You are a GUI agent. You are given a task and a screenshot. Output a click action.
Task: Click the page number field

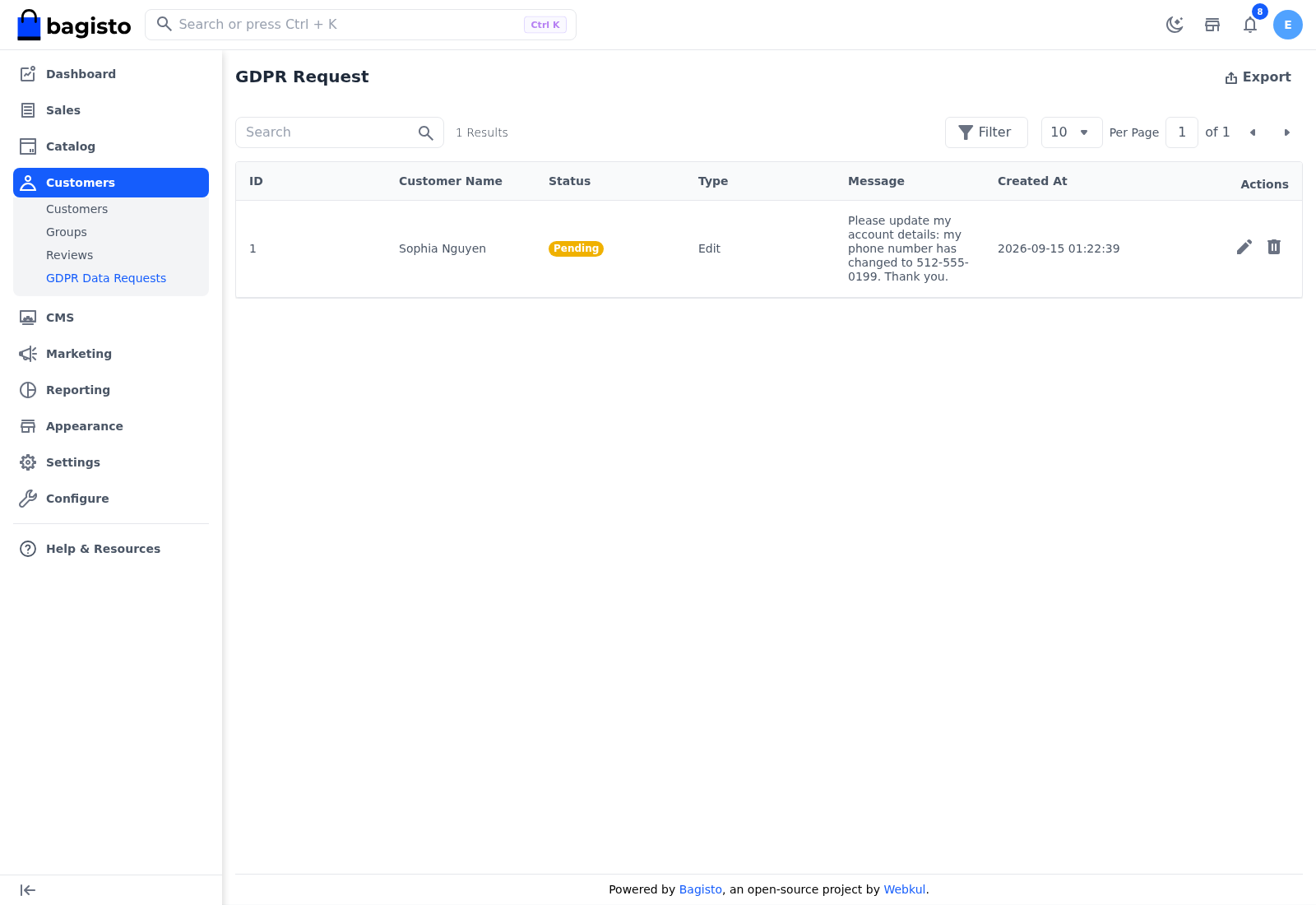pos(1182,132)
